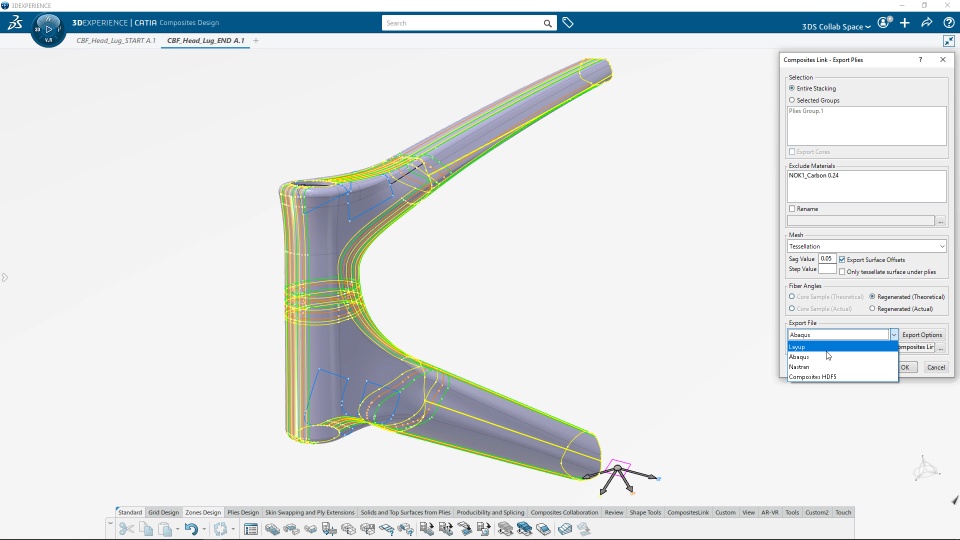Click the list table icon after Update

(250, 529)
